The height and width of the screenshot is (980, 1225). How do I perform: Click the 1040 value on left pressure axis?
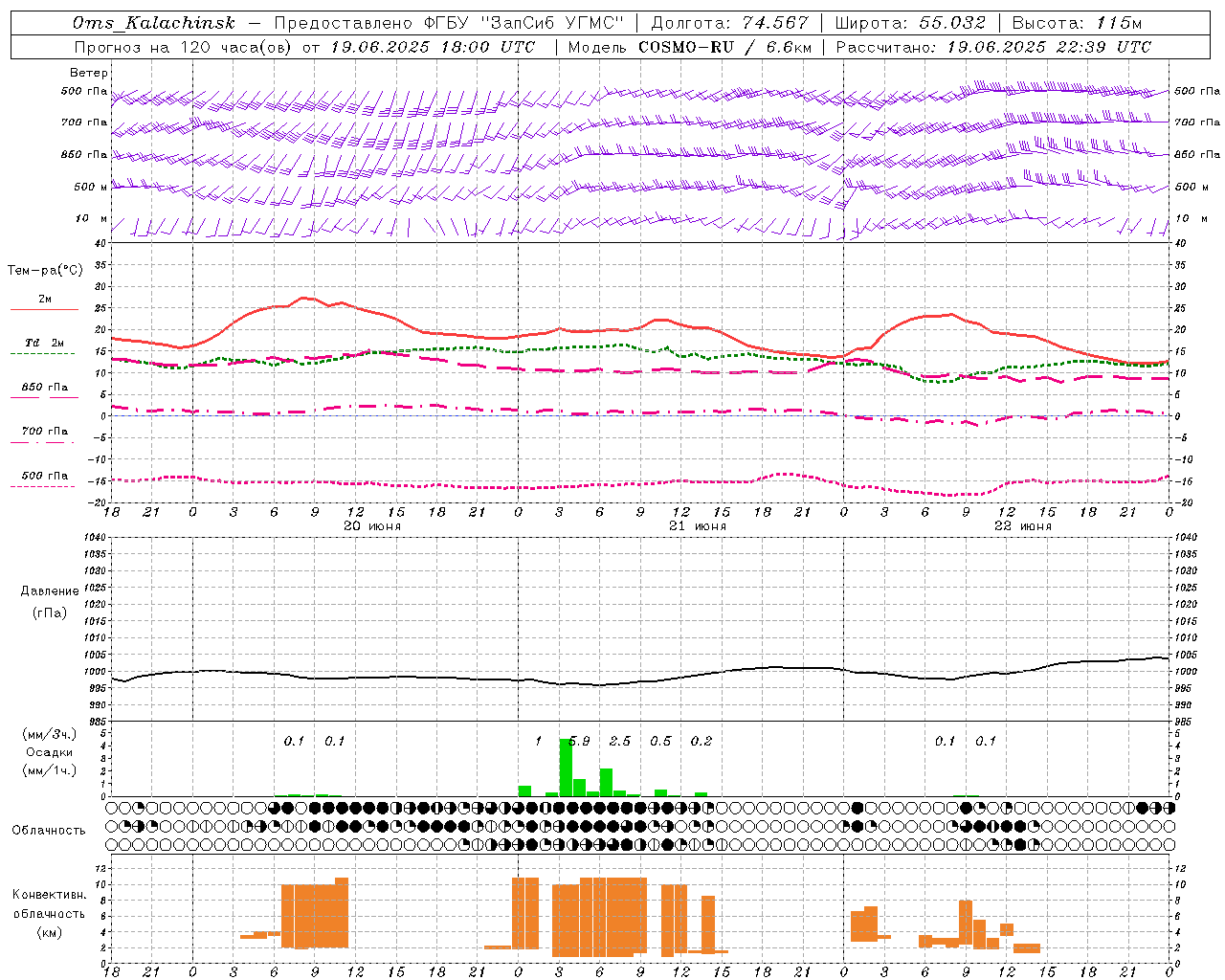point(96,537)
